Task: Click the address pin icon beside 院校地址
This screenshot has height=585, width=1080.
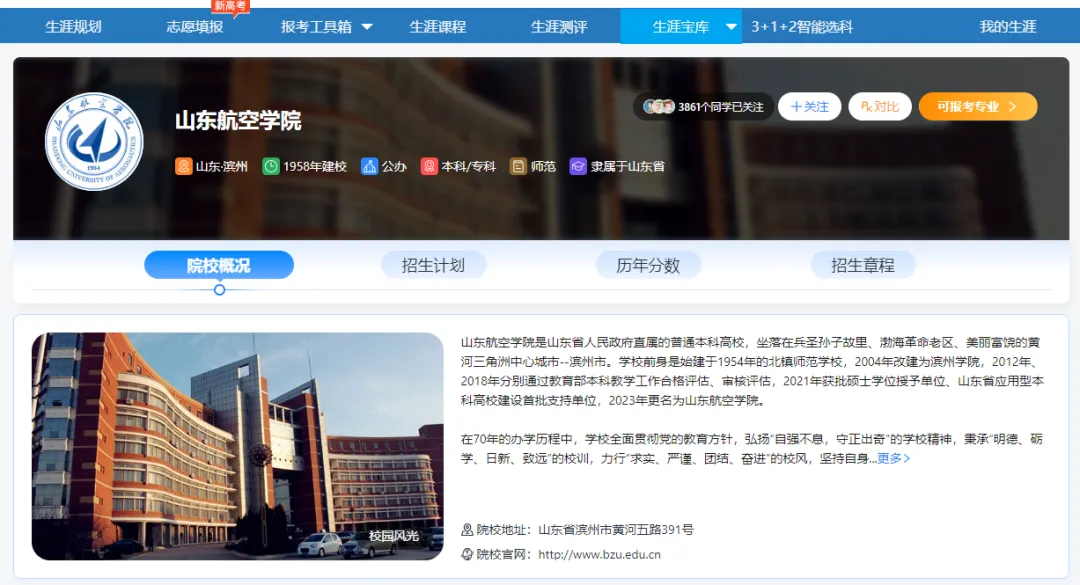Action: (467, 530)
